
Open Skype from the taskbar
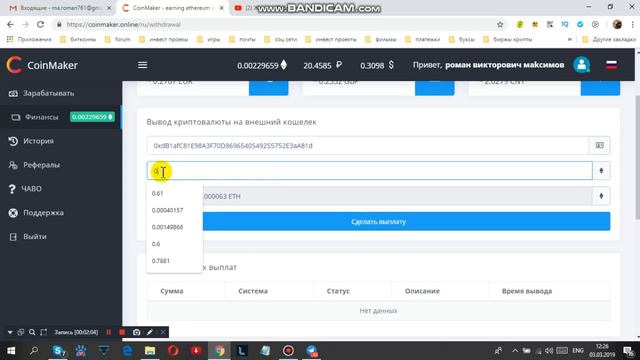click(x=58, y=351)
